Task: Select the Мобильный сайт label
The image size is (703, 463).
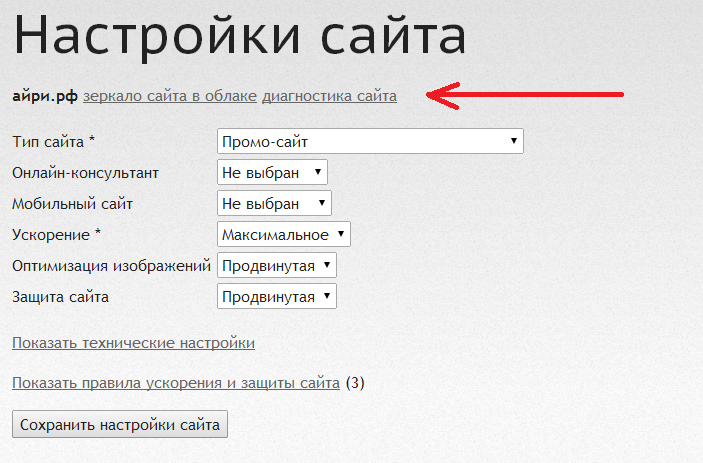Action: tap(72, 204)
